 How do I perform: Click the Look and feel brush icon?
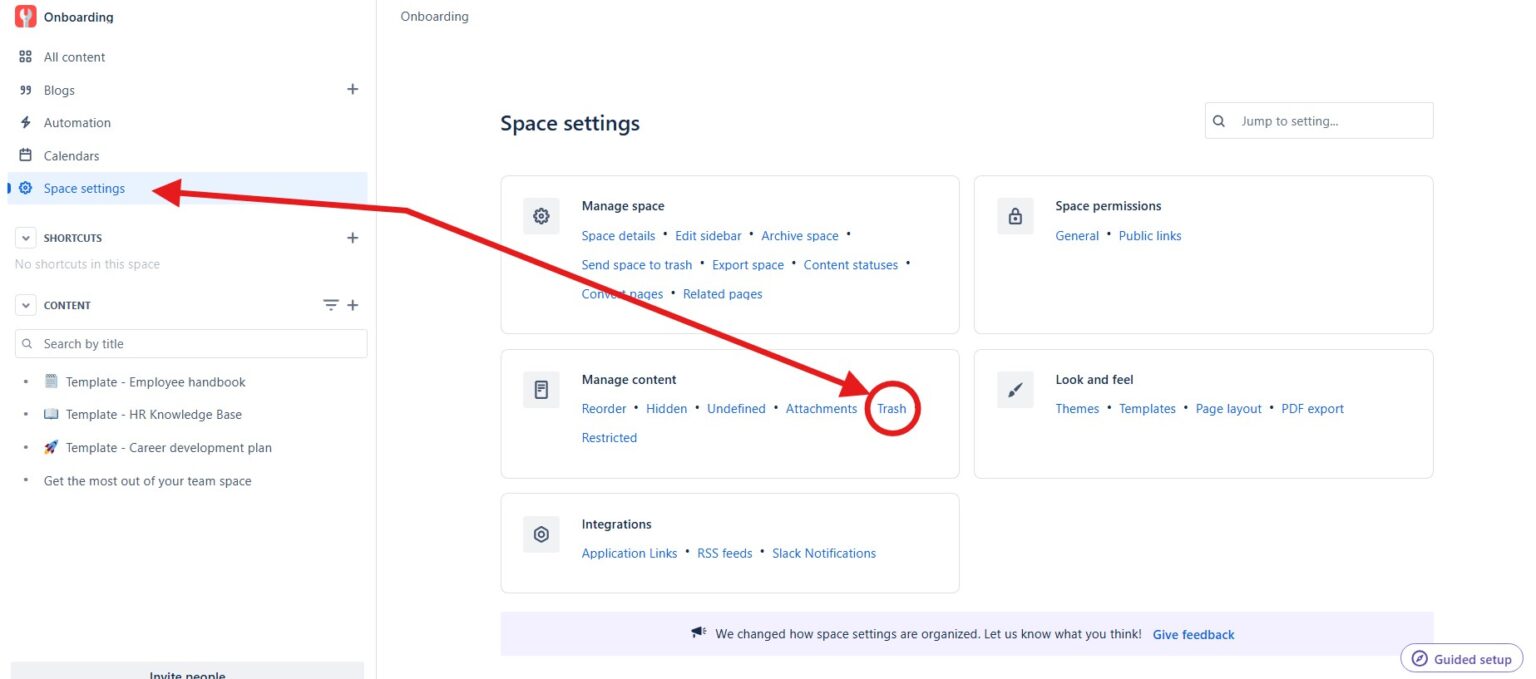(1015, 389)
